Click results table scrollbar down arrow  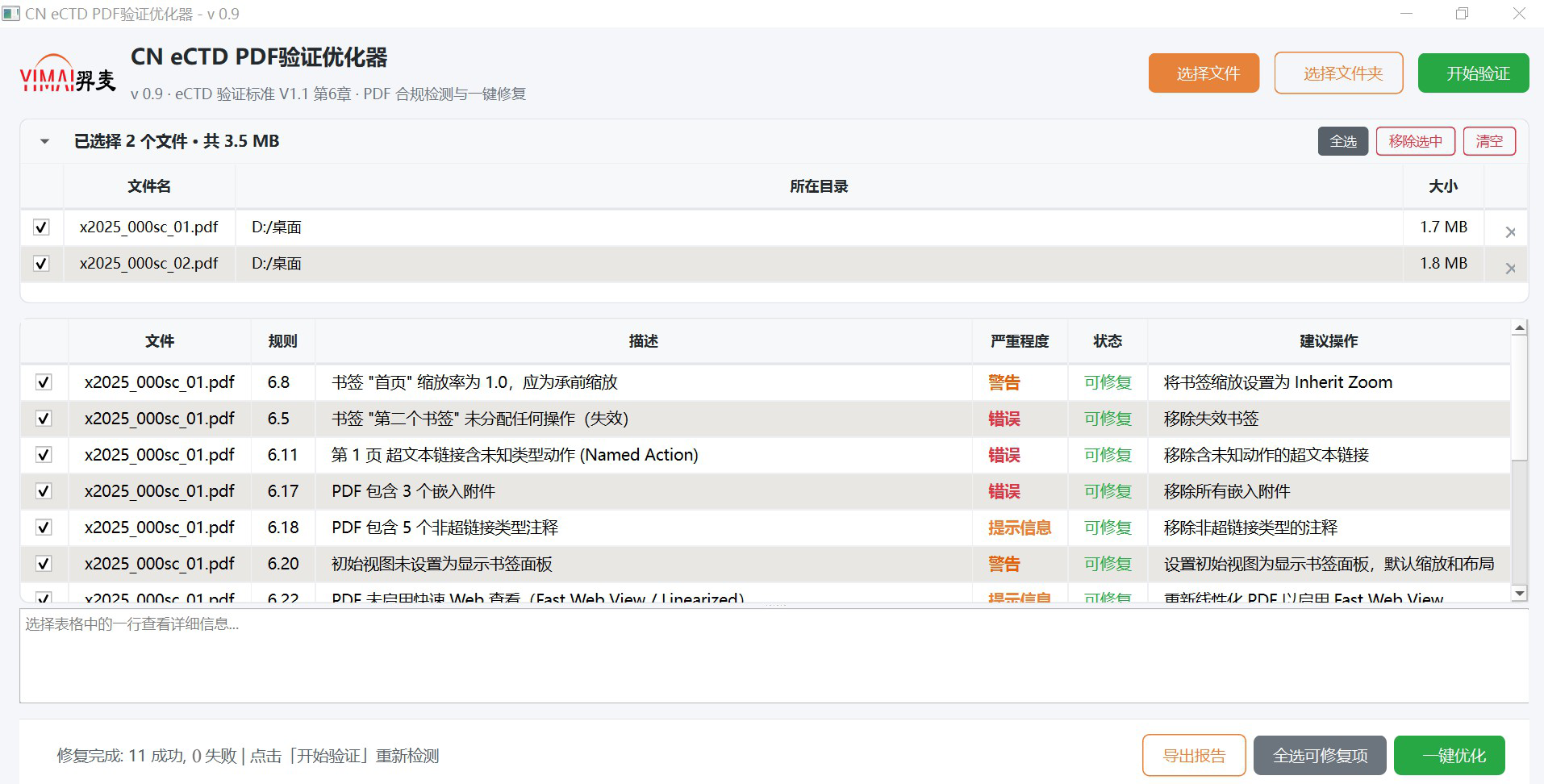pos(1520,594)
